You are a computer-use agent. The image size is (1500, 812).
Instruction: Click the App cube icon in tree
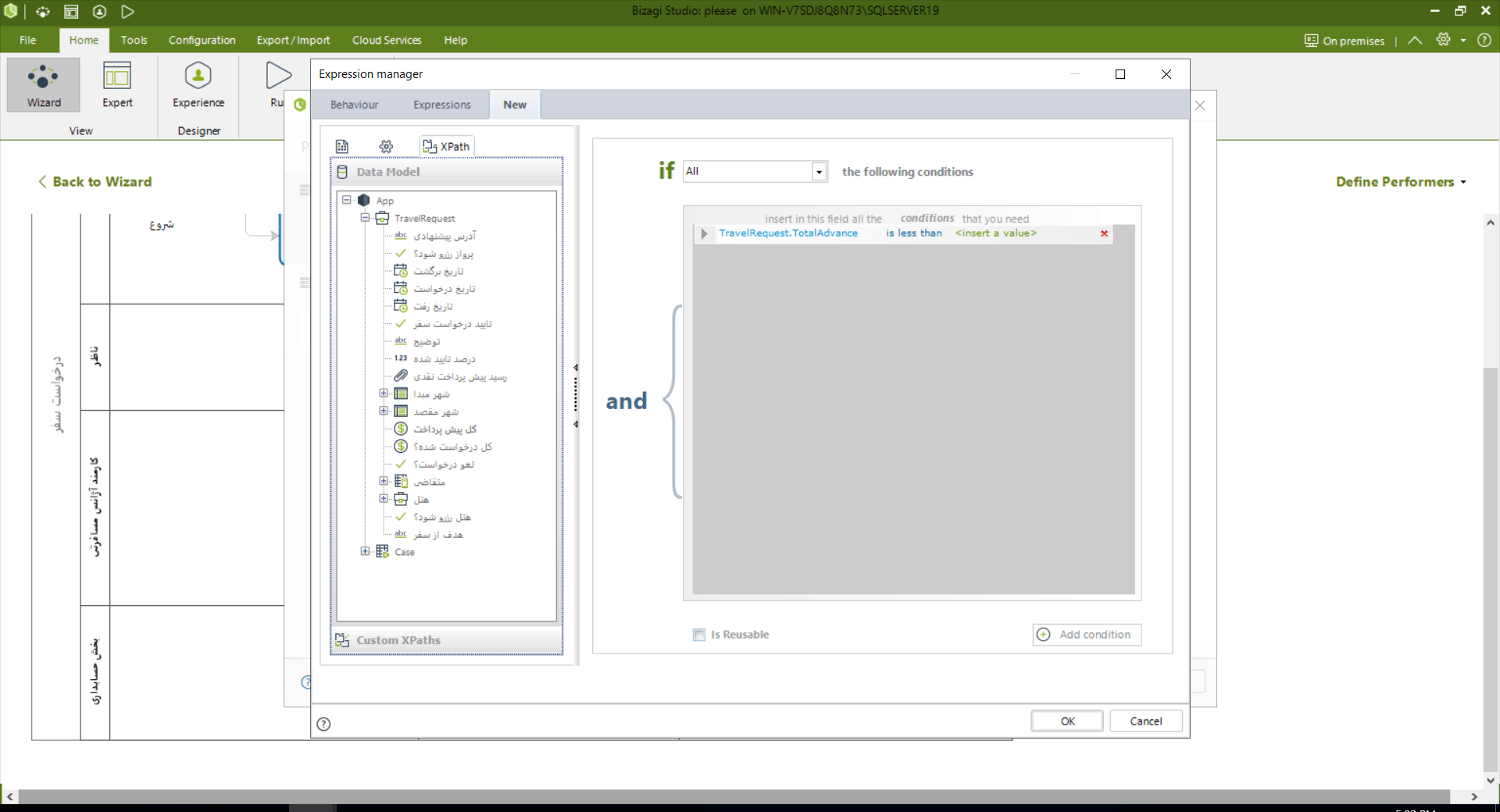click(364, 201)
